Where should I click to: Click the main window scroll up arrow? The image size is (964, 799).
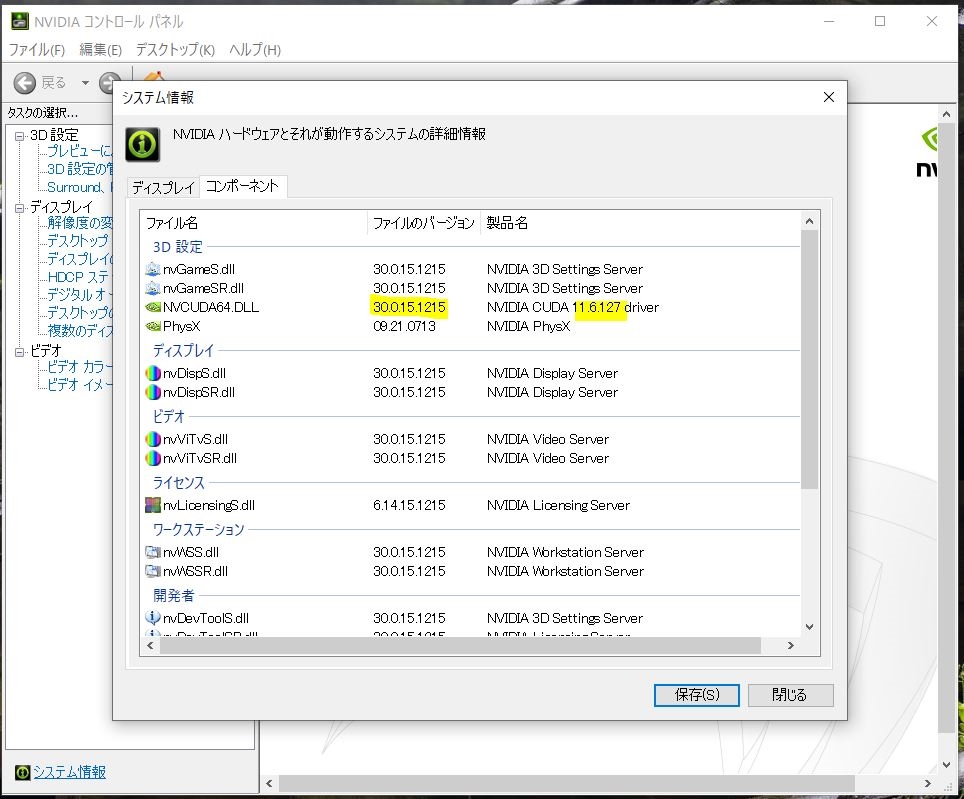[x=946, y=114]
